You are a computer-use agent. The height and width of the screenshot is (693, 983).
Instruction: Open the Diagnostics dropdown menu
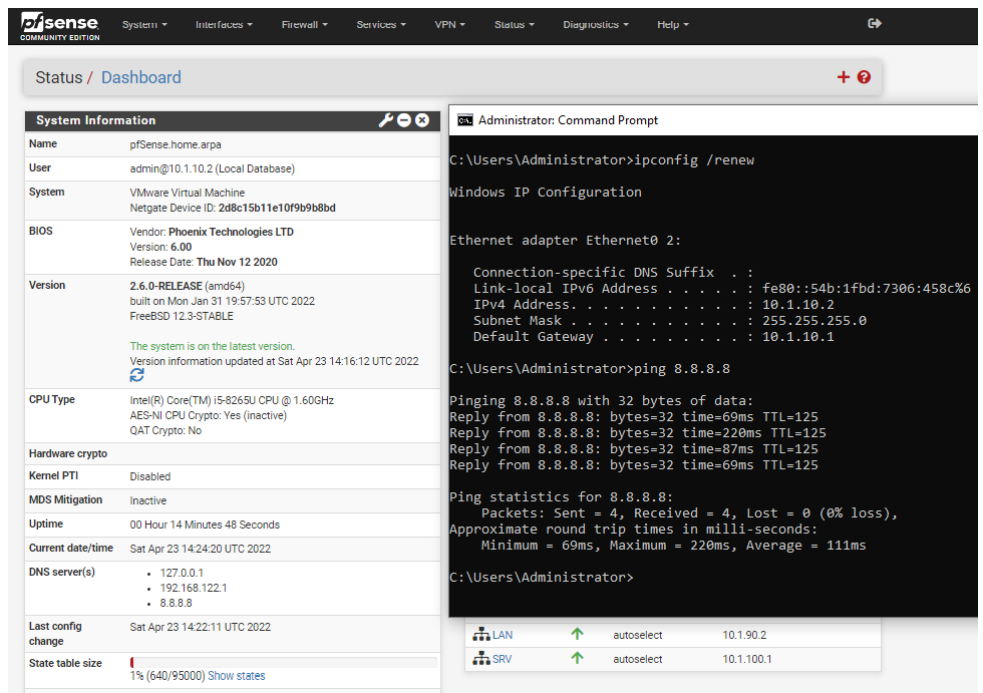pos(595,25)
